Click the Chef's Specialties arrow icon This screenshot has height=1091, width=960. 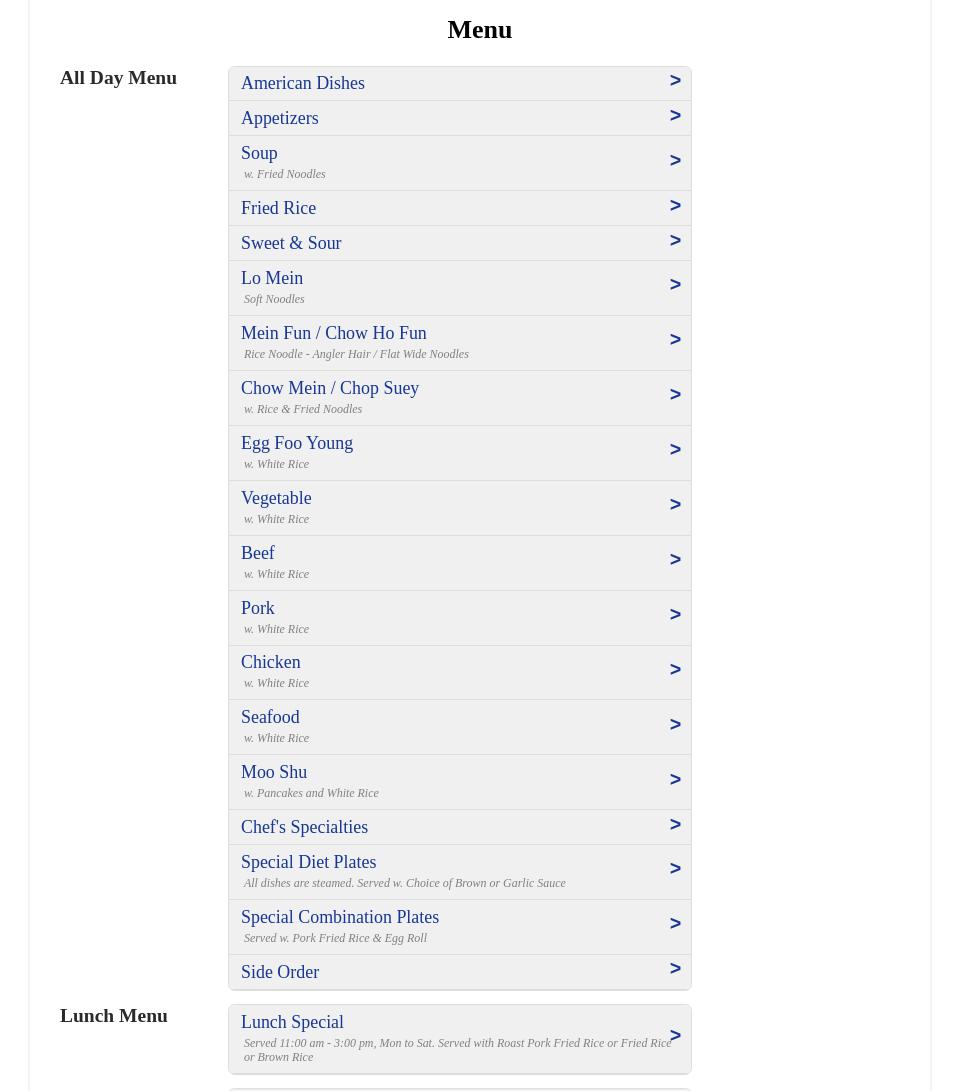click(x=675, y=825)
